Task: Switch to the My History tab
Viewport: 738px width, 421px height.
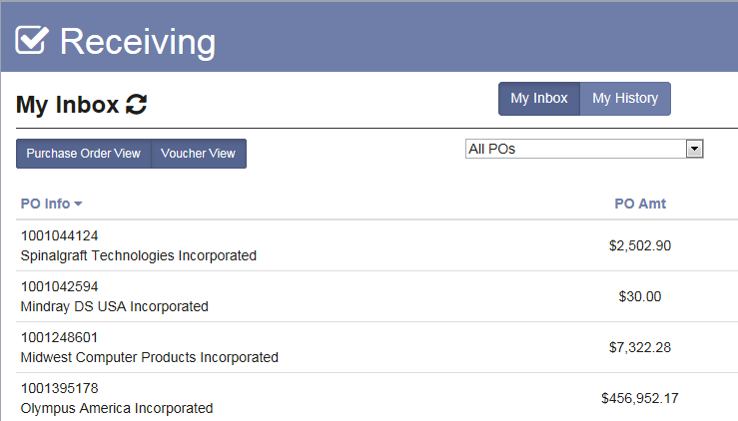Action: pos(625,98)
